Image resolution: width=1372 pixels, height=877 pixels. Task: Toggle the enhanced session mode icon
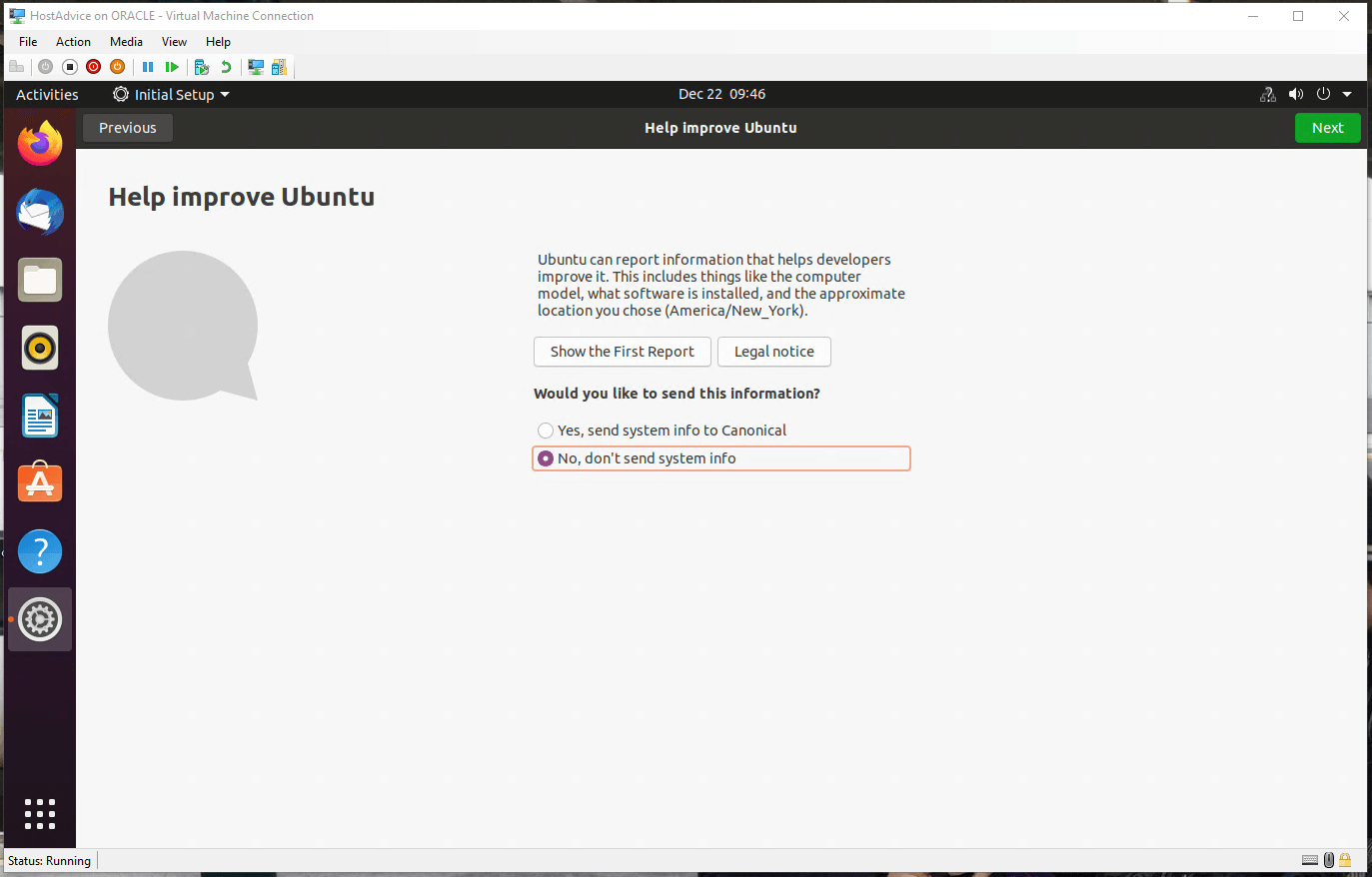(x=257, y=67)
